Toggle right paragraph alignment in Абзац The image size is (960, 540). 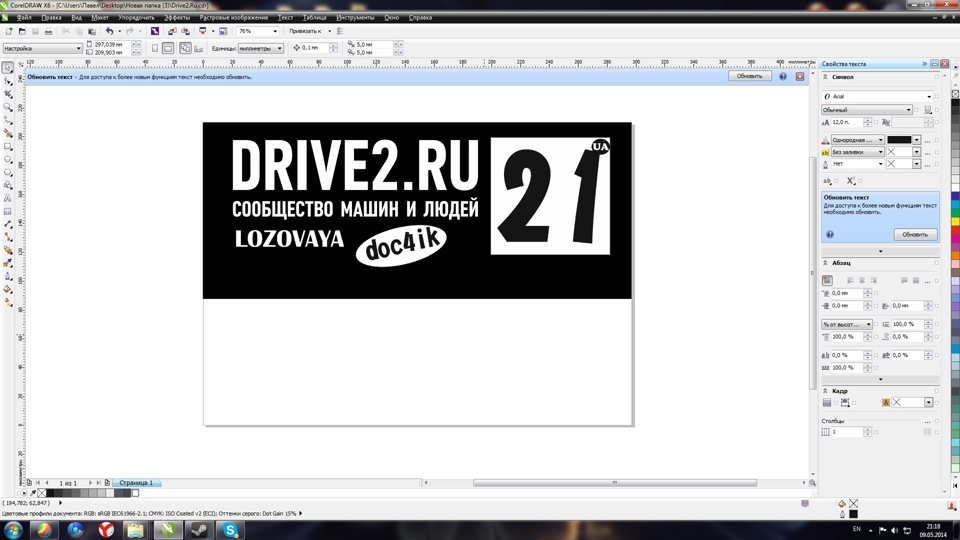(x=873, y=280)
